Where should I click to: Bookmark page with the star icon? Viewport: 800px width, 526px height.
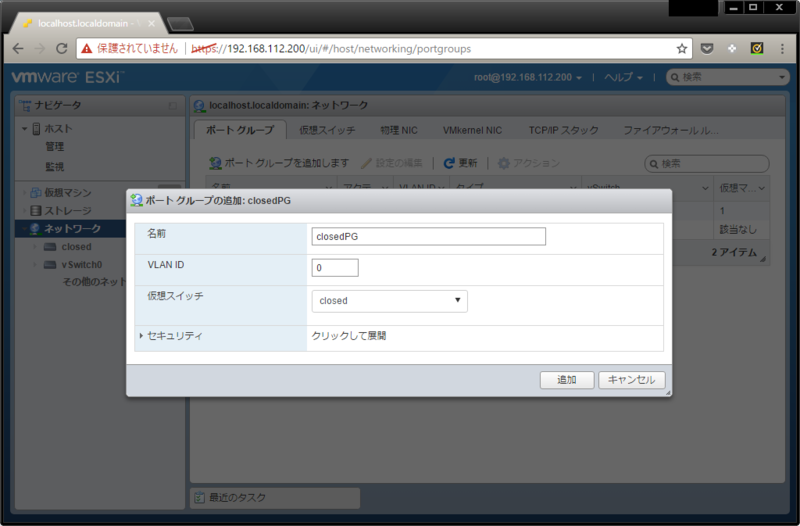(682, 48)
